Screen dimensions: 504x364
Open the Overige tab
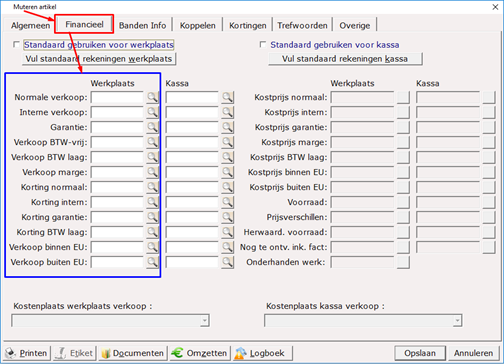355,25
